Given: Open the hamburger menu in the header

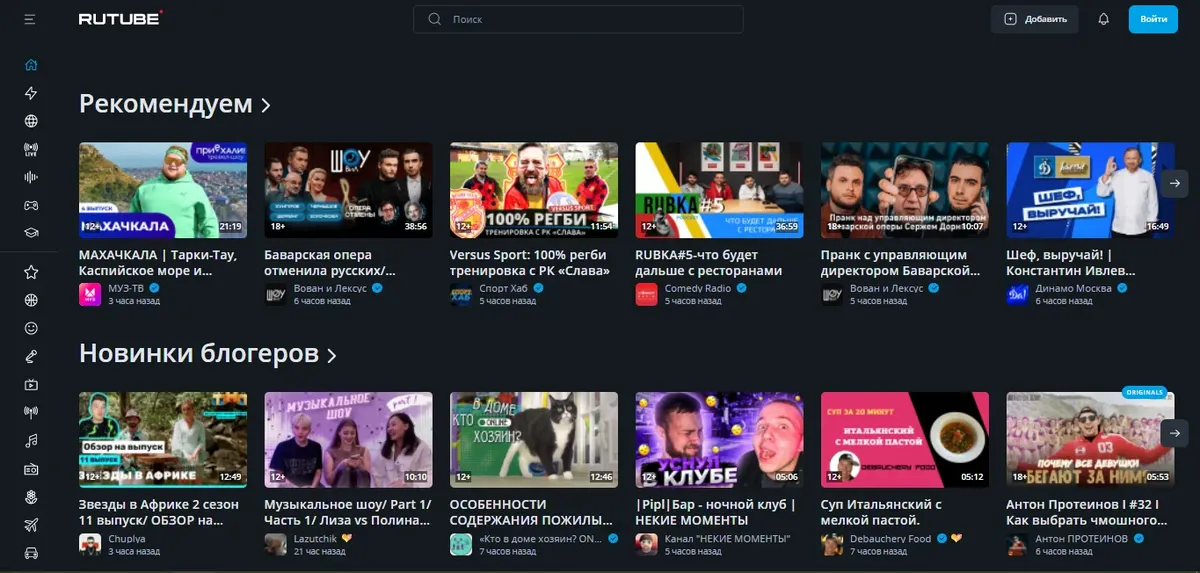Looking at the screenshot, I should [31, 19].
